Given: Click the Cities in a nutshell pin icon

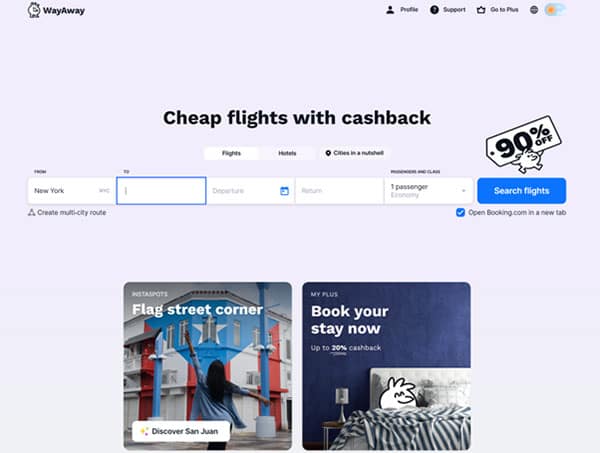Looking at the screenshot, I should pyautogui.click(x=328, y=153).
